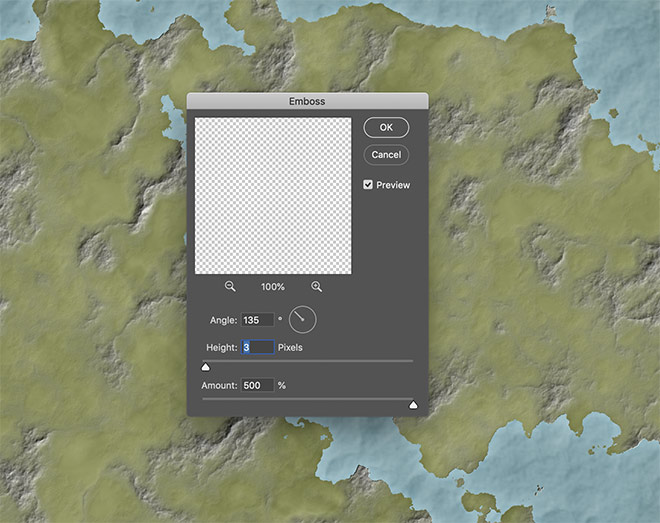Focus the Height value field
Viewport: 660px width, 523px height.
click(257, 347)
